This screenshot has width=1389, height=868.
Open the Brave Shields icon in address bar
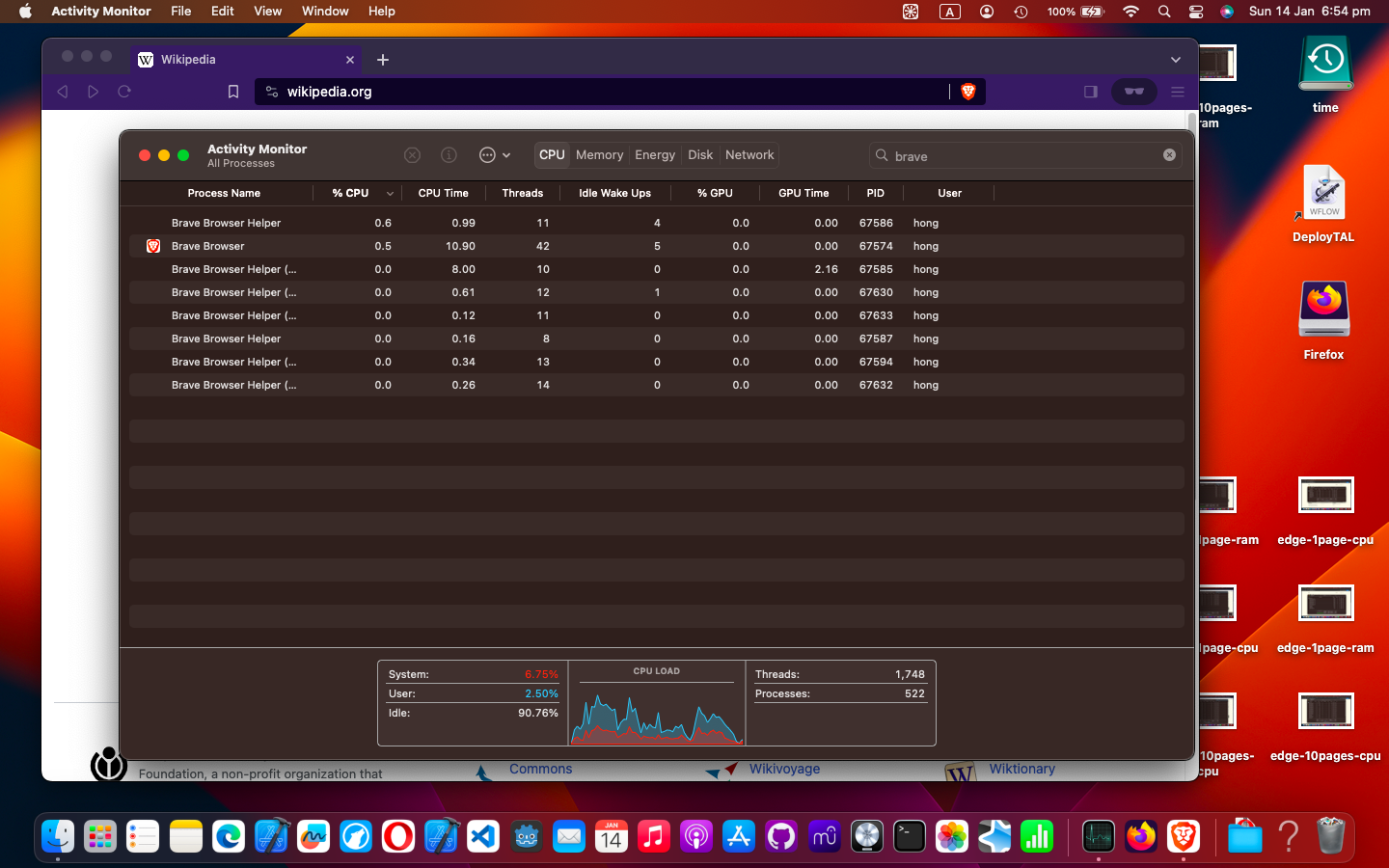967,92
